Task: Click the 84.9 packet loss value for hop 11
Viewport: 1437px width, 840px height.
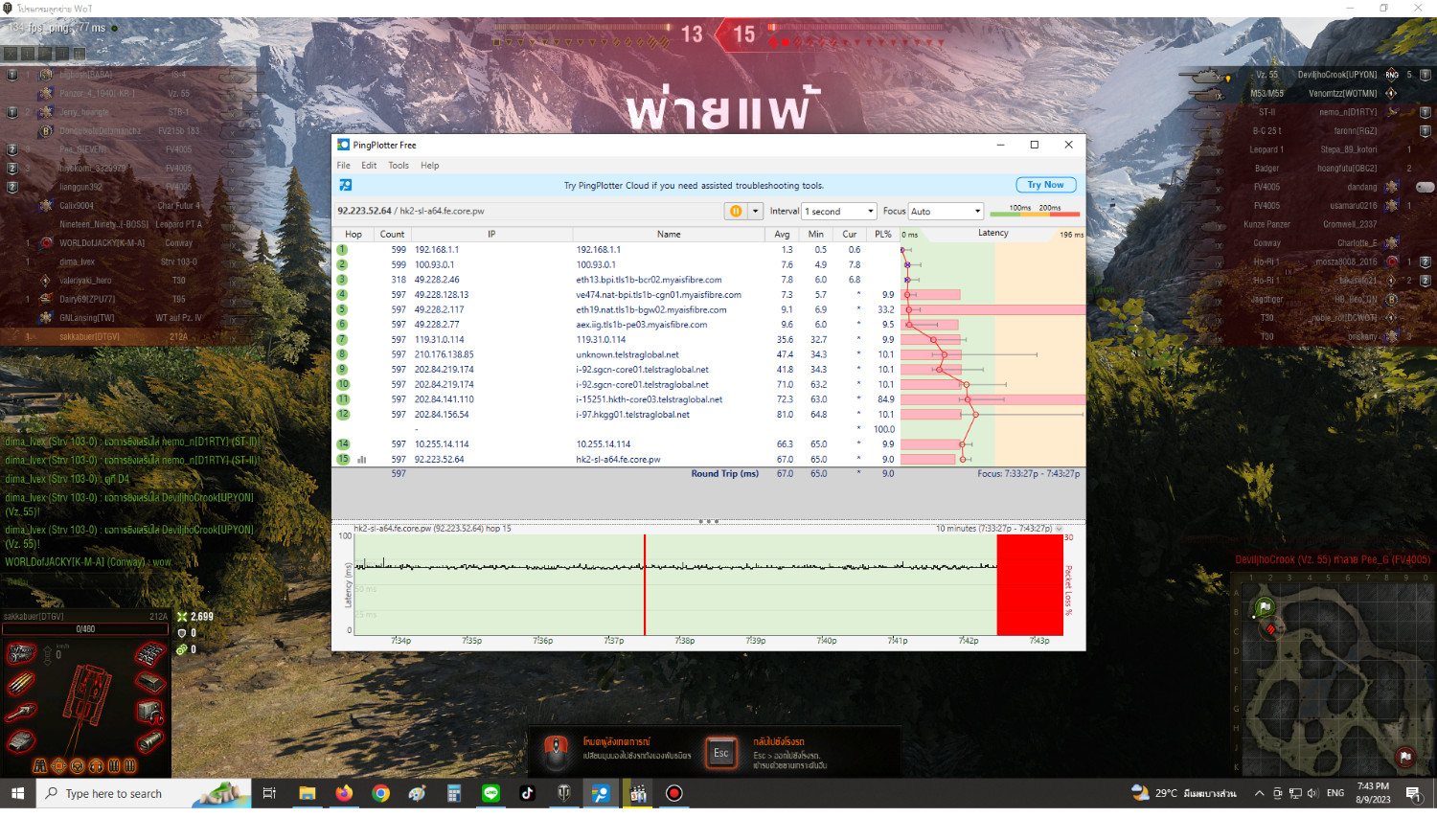Action: click(x=886, y=399)
